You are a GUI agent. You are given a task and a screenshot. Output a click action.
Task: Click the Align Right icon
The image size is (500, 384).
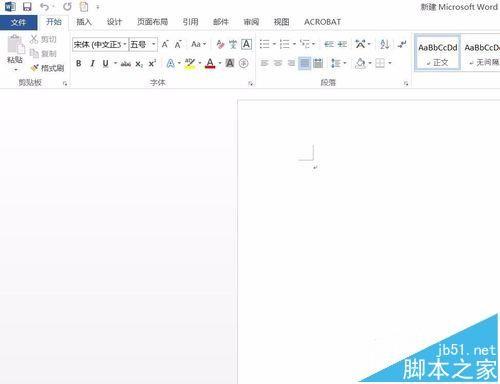click(291, 63)
